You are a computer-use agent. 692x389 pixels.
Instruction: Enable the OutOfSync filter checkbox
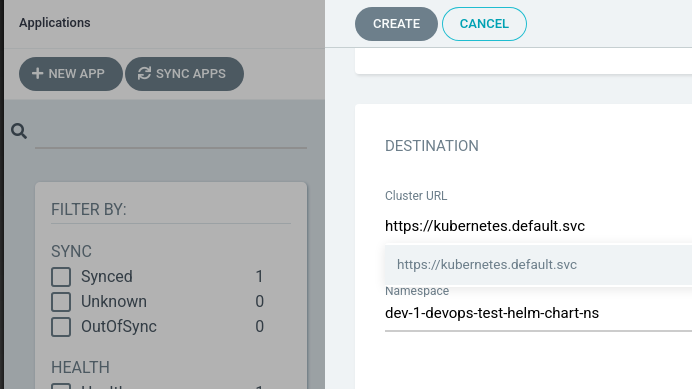point(61,327)
